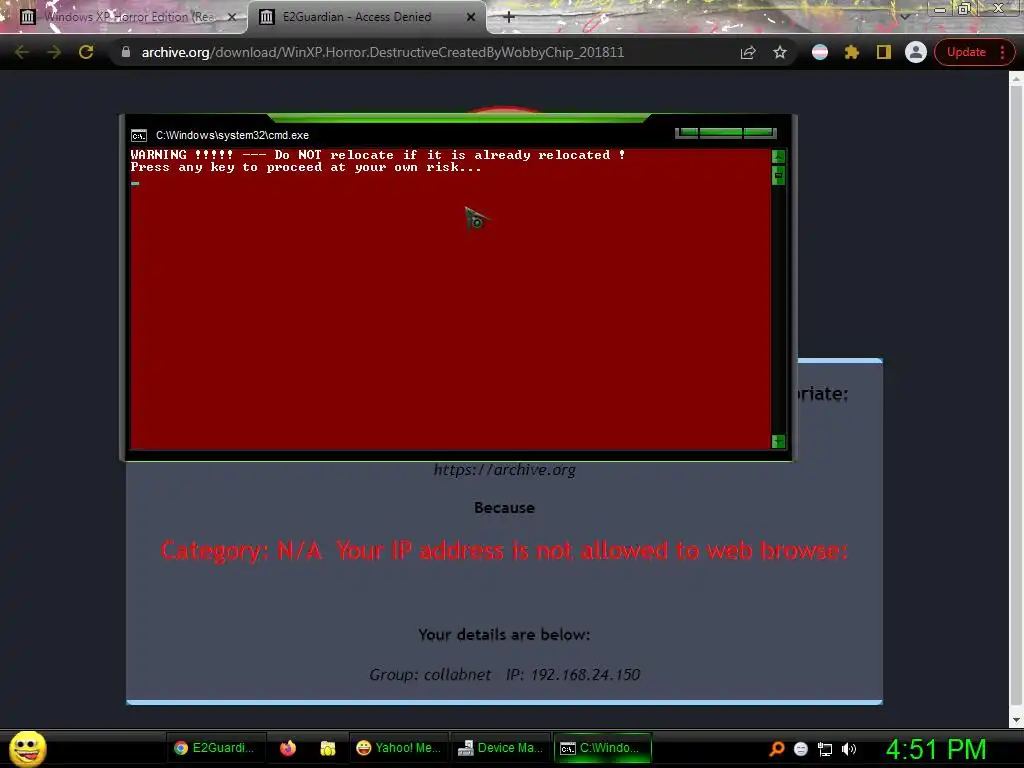The image size is (1024, 768).
Task: Switch to C:\Windows cmd taskbar button
Action: pyautogui.click(x=603, y=748)
